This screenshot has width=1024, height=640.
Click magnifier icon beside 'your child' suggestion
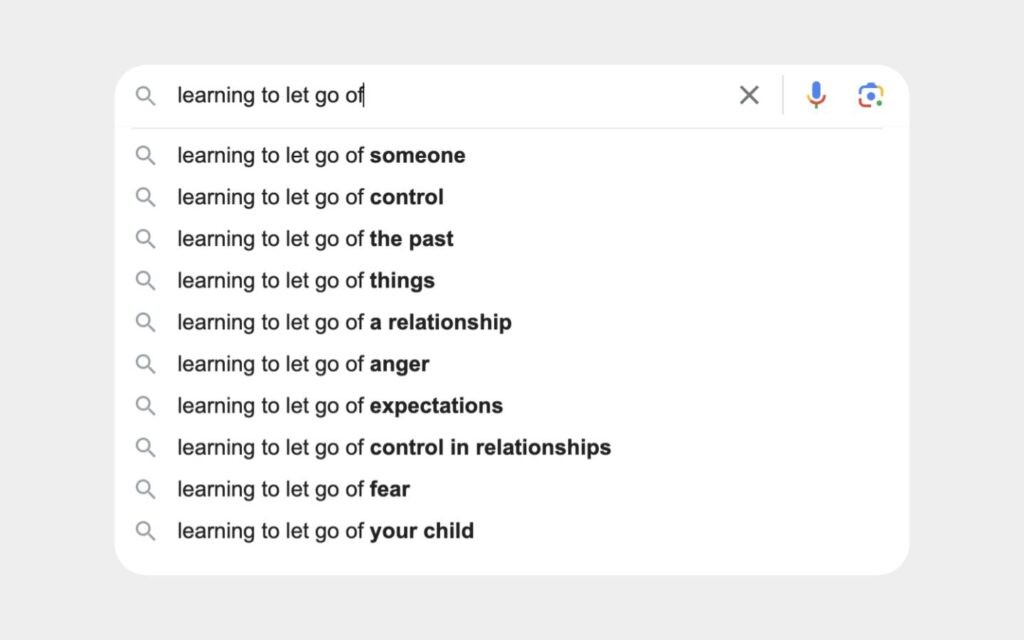tap(145, 531)
